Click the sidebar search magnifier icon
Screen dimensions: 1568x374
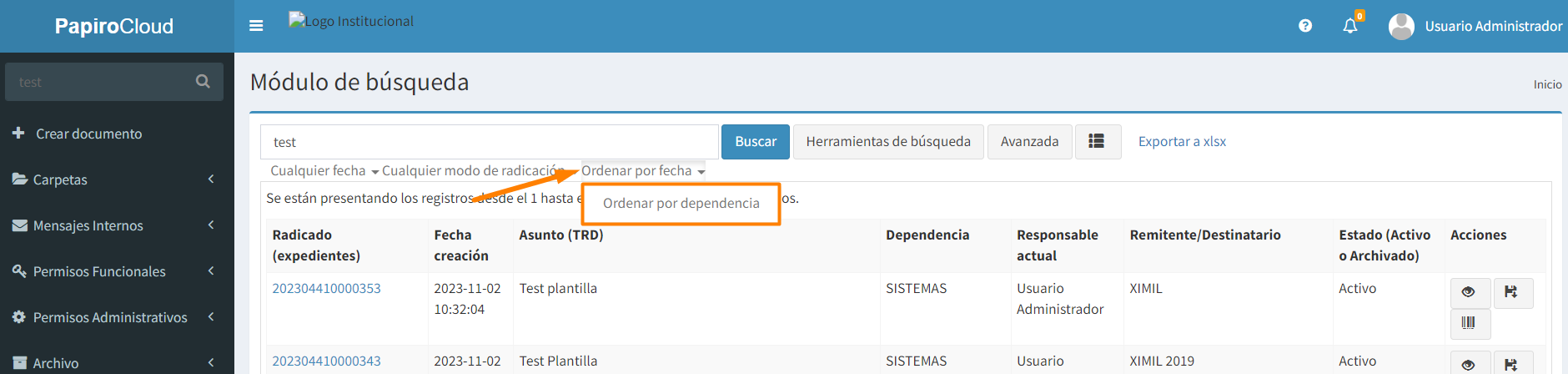[203, 82]
